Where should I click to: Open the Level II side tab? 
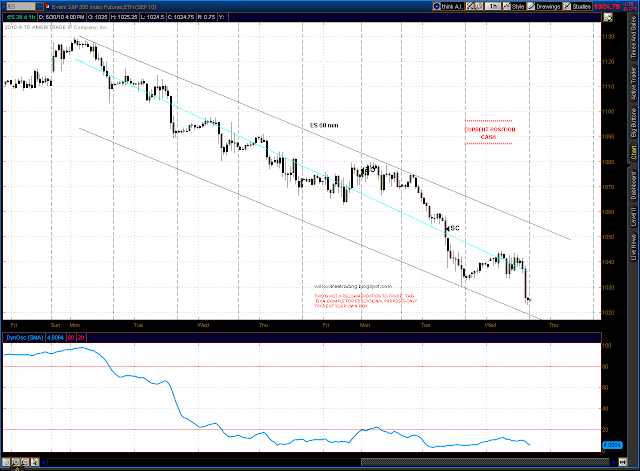(633, 217)
